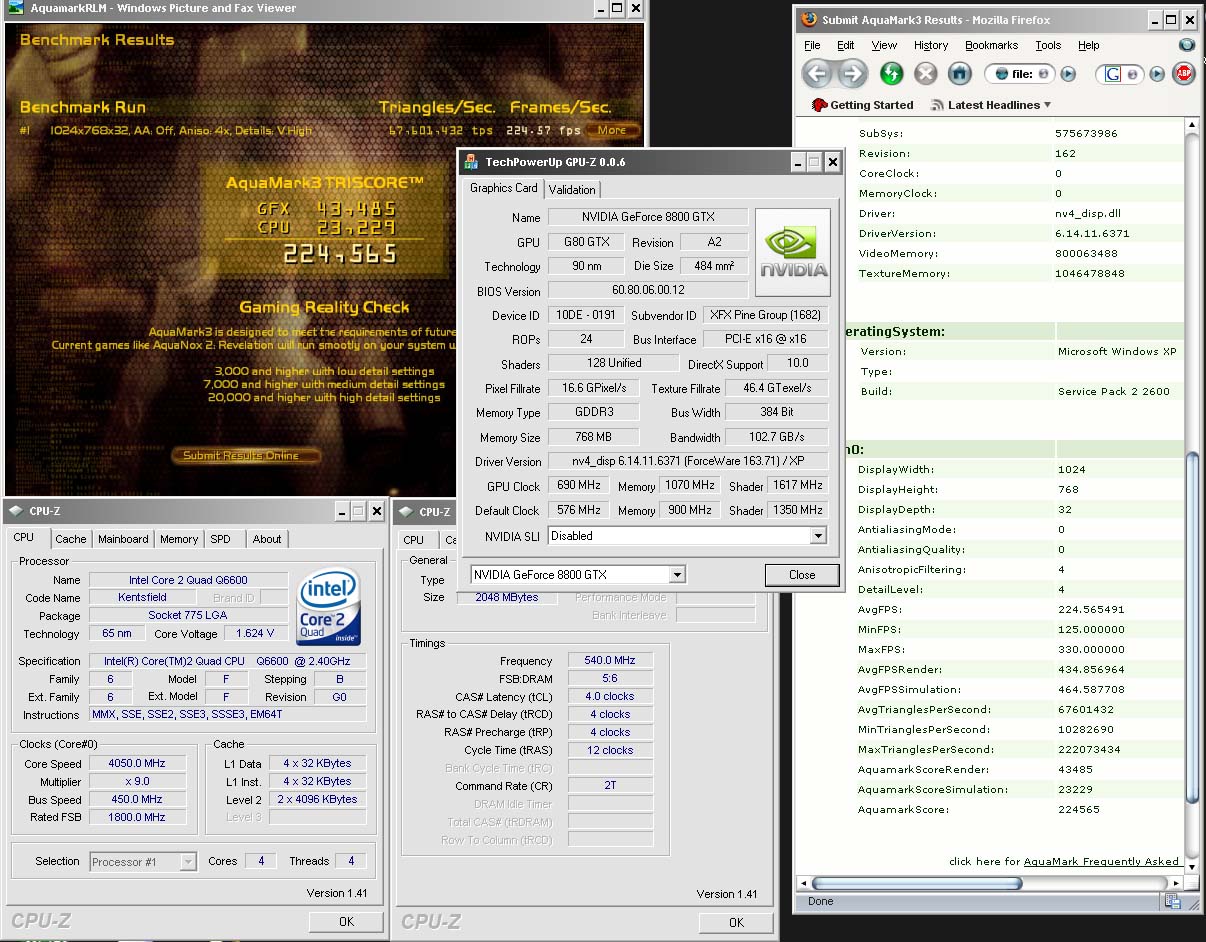Click the Core Speed value 4050.0 MHz
The image size is (1206, 942).
[137, 763]
